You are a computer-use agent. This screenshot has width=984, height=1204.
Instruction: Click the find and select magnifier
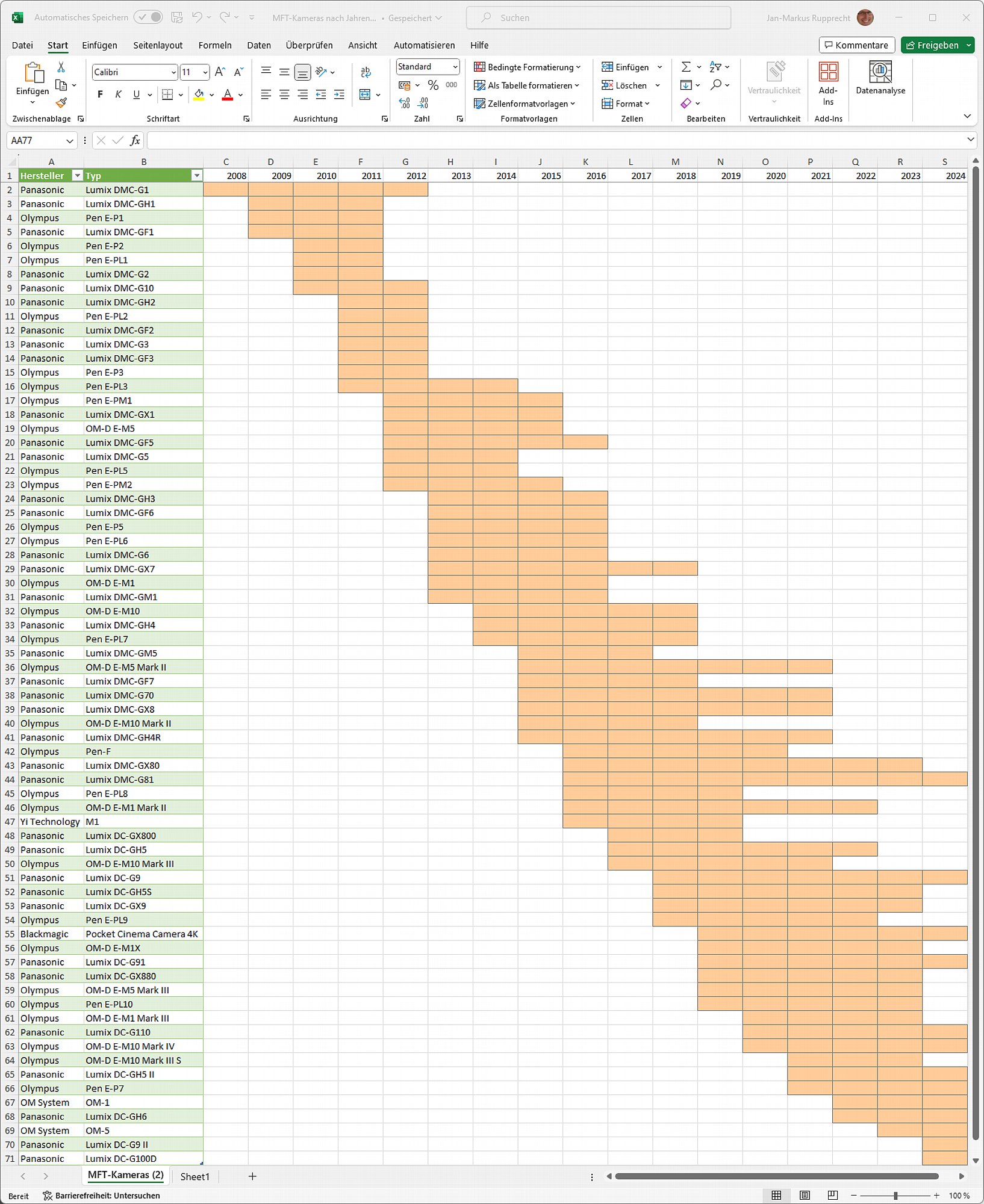[x=715, y=85]
